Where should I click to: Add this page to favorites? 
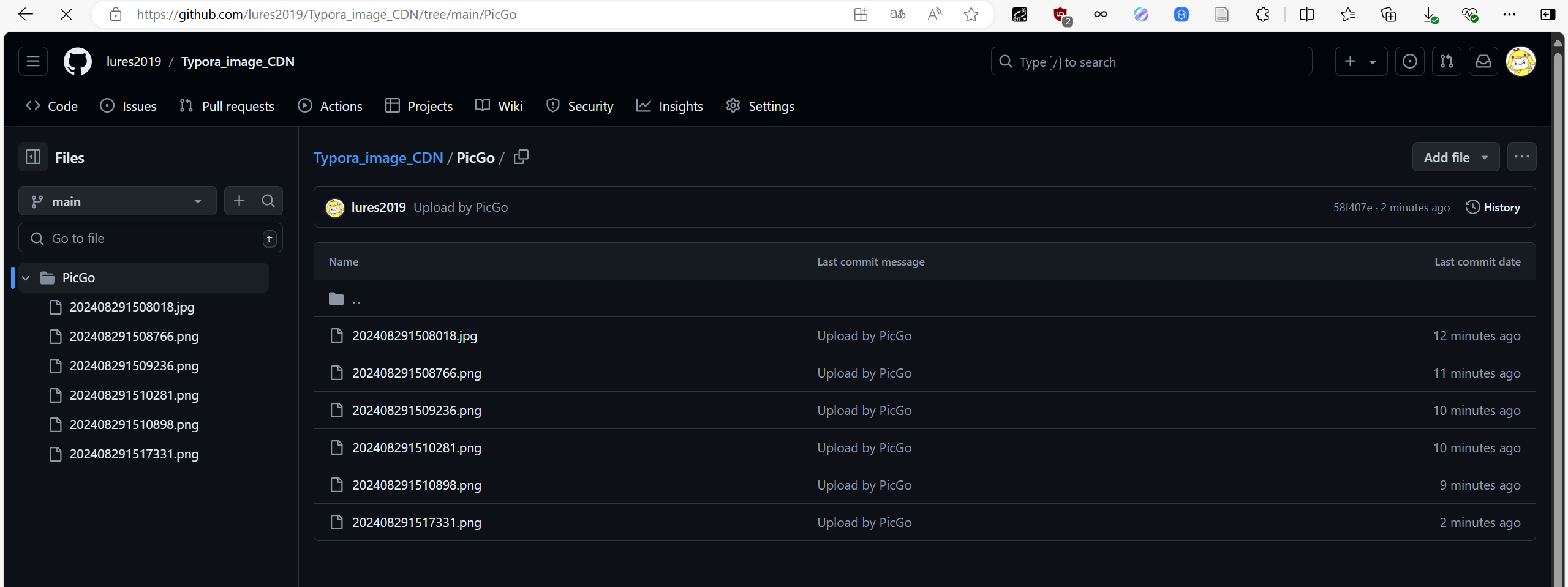click(x=971, y=14)
